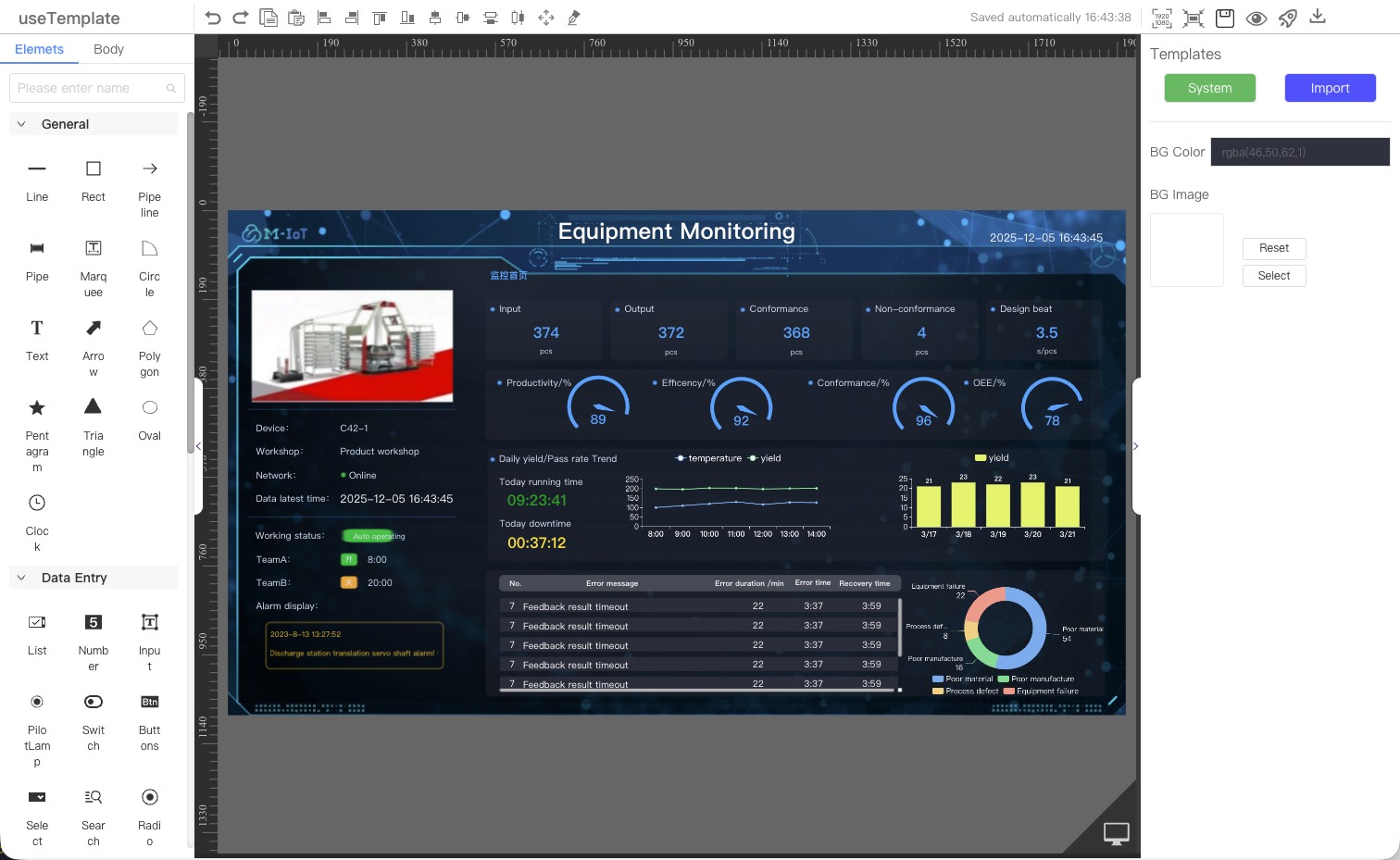The height and width of the screenshot is (860, 1400).
Task: Click the rocket publish icon
Action: [x=1288, y=18]
